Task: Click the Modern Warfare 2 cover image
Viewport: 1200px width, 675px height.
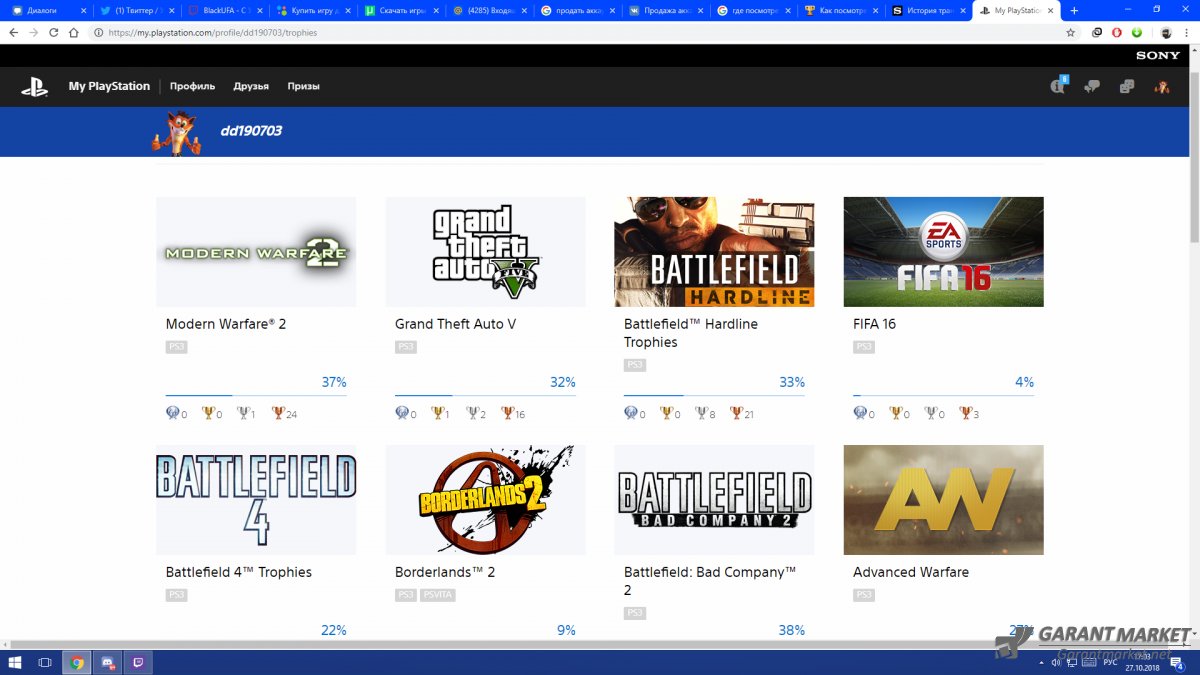Action: tap(256, 252)
